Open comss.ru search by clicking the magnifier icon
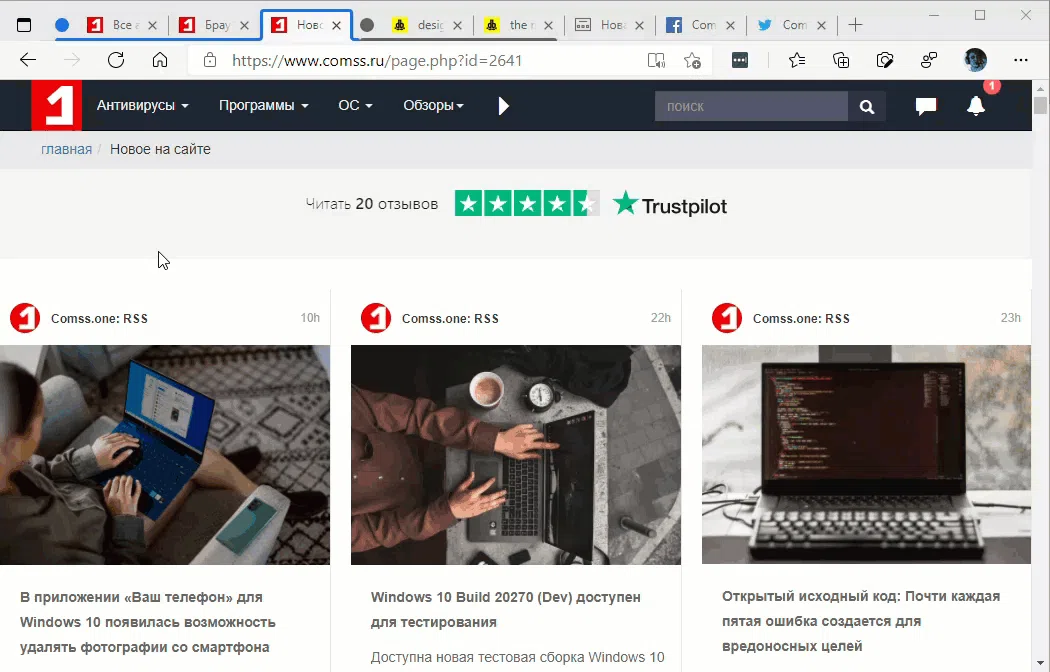This screenshot has width=1050, height=672. tap(866, 106)
